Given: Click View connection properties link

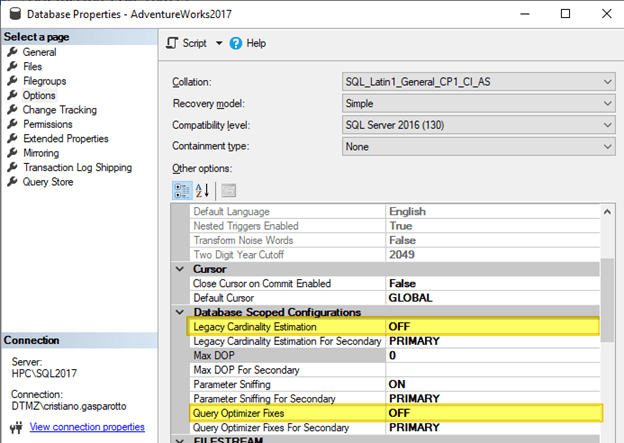Looking at the screenshot, I should (x=87, y=427).
